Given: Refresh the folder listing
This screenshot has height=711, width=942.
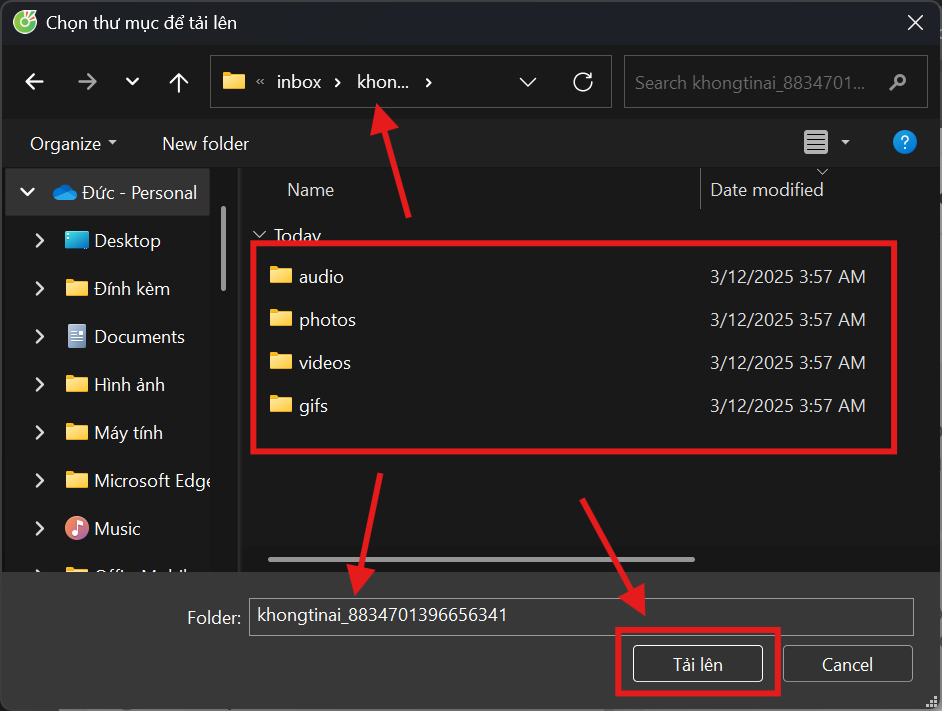Looking at the screenshot, I should (583, 82).
